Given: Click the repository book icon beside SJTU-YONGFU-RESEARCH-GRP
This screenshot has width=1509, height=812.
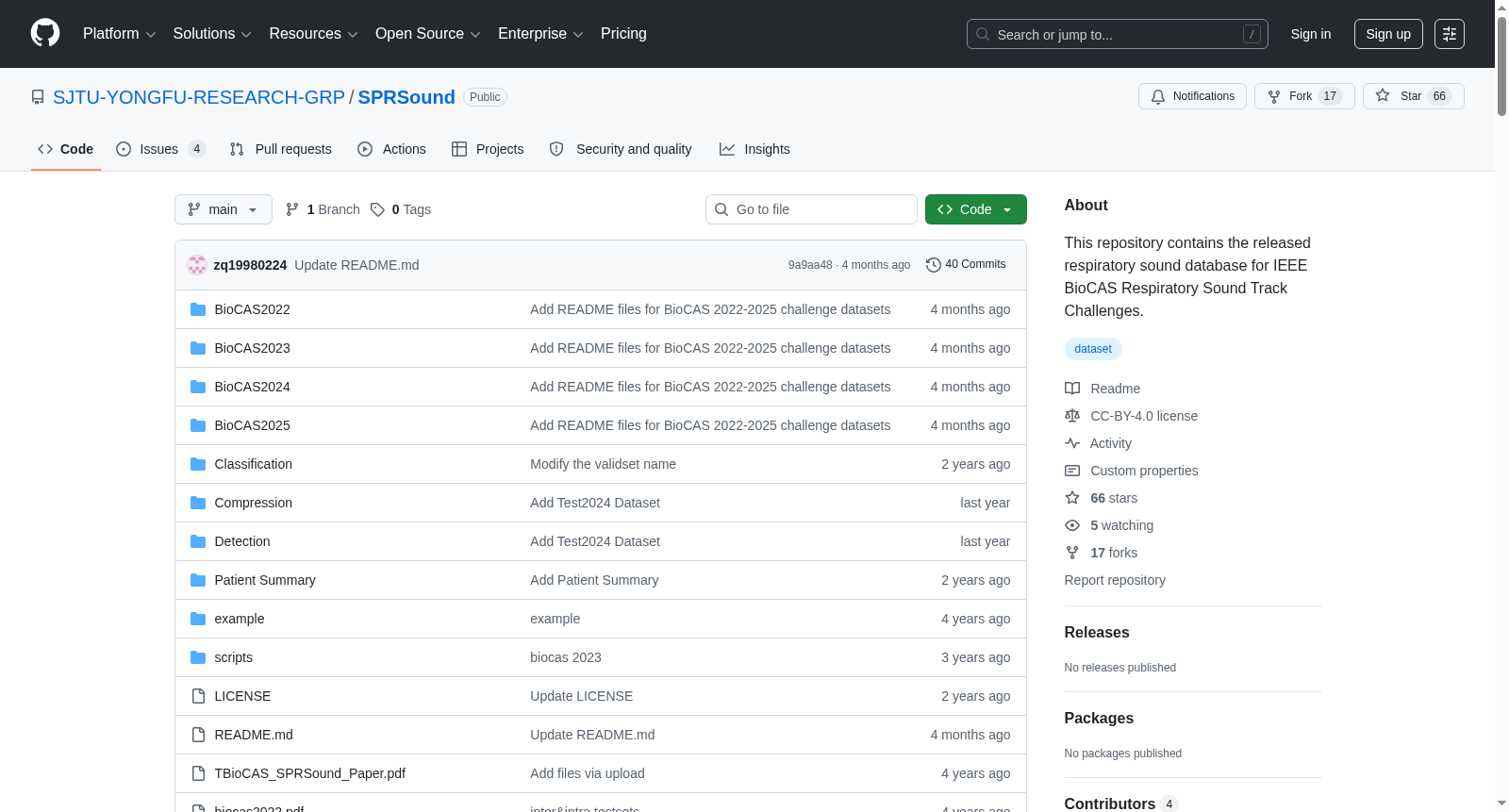Looking at the screenshot, I should click(38, 97).
